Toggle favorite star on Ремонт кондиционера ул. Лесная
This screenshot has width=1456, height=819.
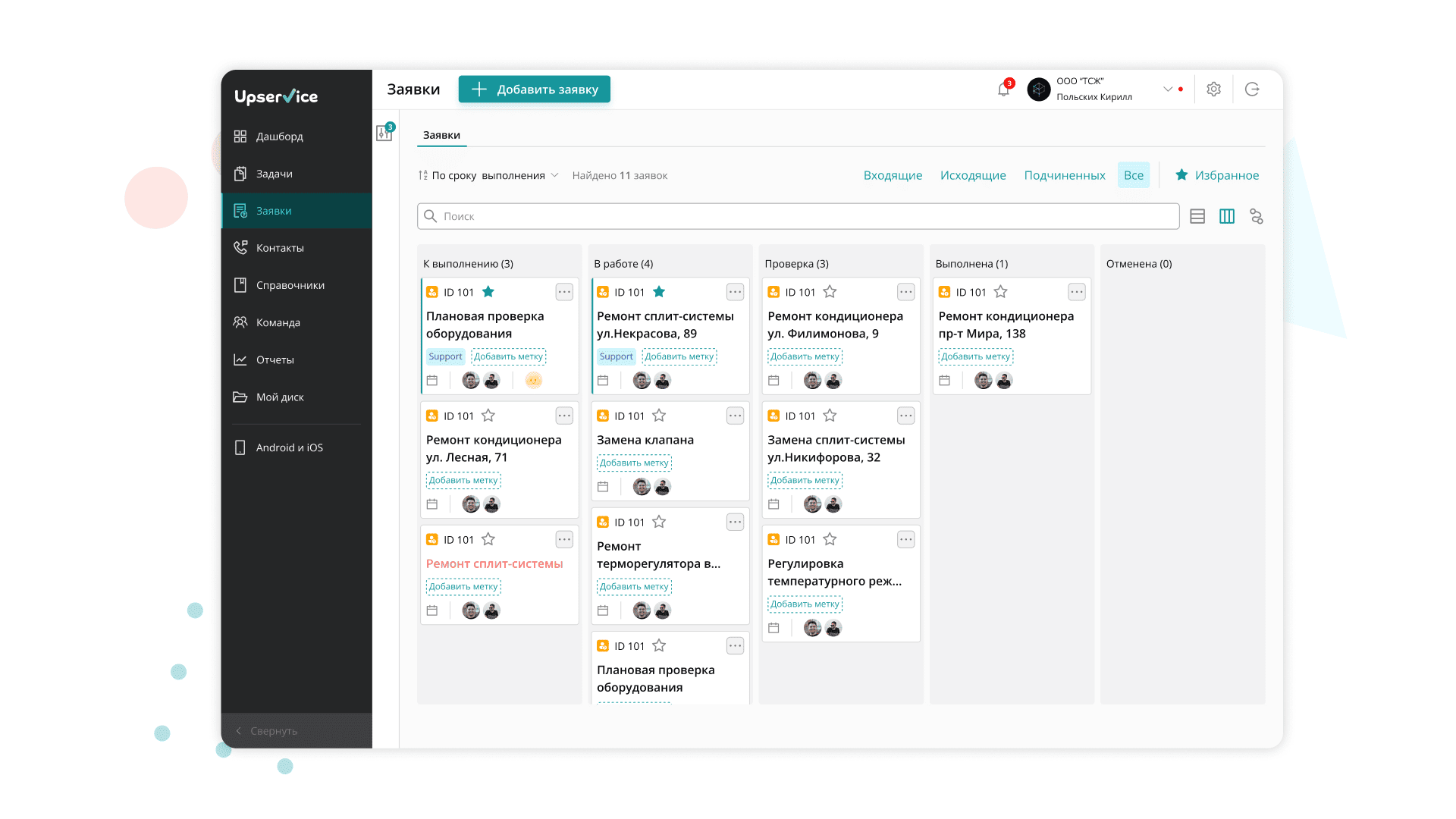point(488,416)
